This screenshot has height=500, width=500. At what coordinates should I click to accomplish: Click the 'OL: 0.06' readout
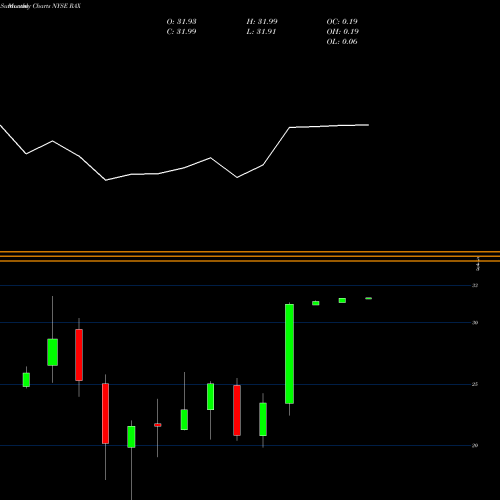point(342,42)
